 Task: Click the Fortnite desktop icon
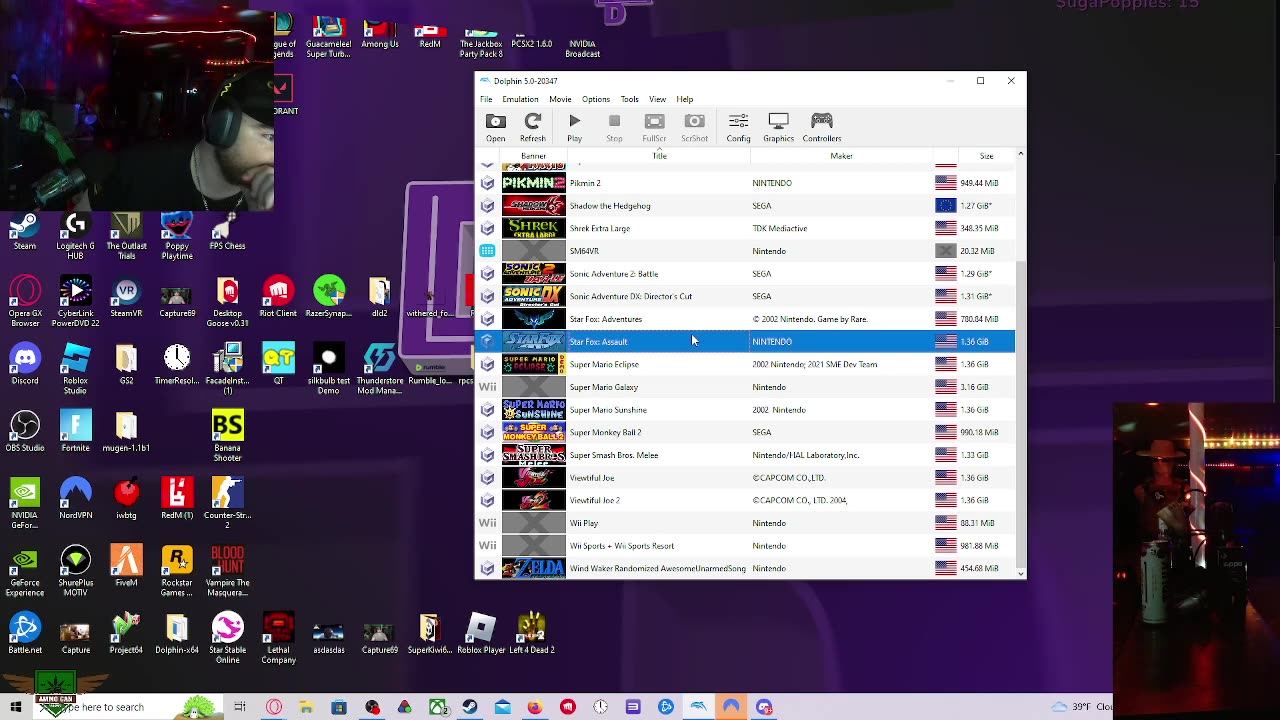point(75,432)
